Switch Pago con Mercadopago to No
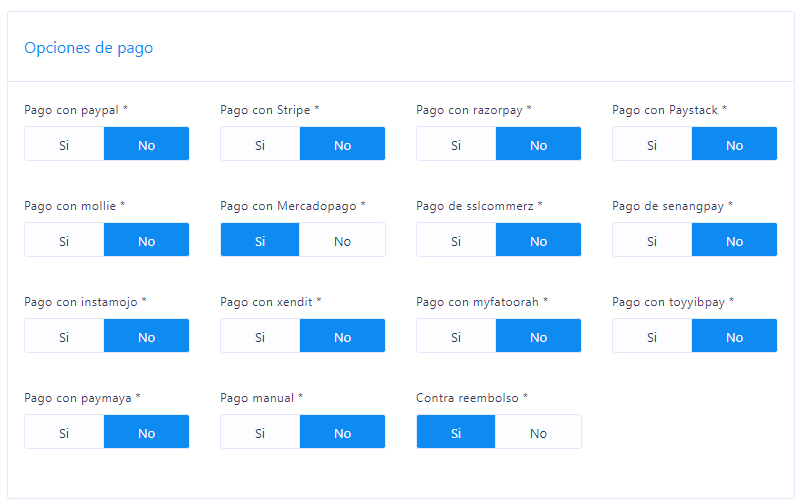 pyautogui.click(x=343, y=240)
